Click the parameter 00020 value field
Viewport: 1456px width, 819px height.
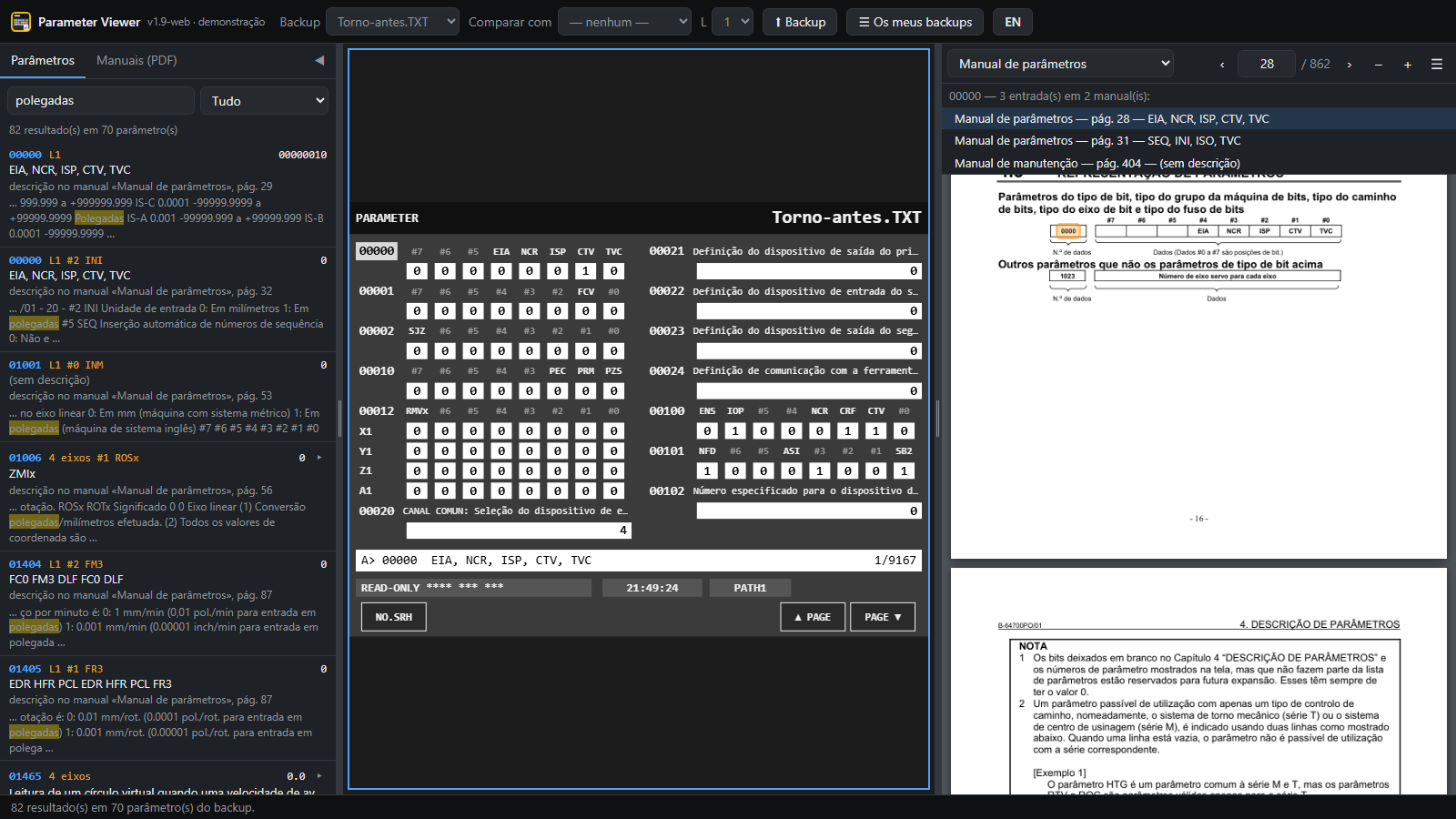pos(519,531)
